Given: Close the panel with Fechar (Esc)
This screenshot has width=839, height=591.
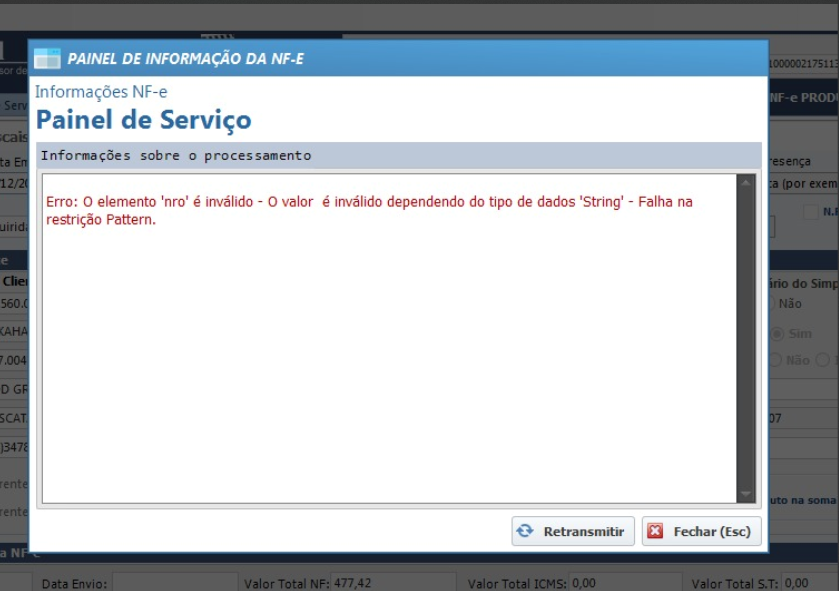Looking at the screenshot, I should point(701,531).
